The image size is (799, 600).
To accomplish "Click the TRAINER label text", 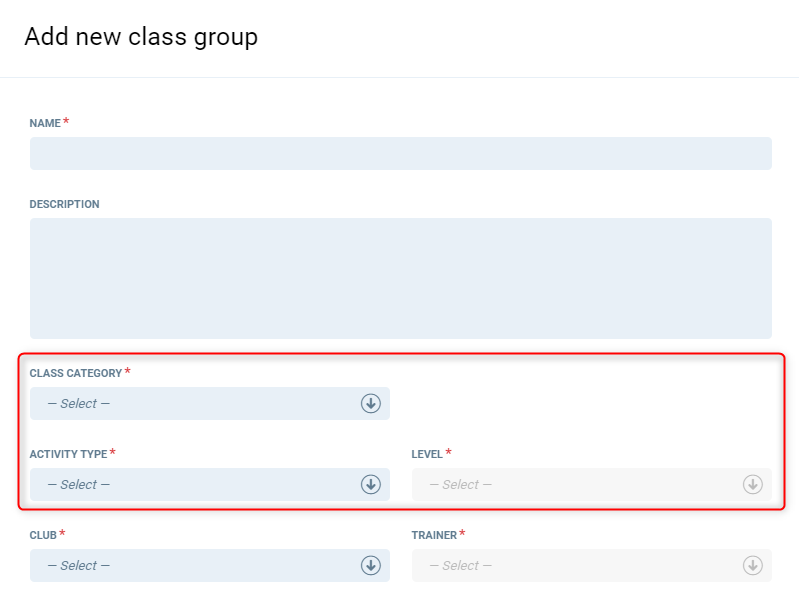I will click(x=434, y=535).
